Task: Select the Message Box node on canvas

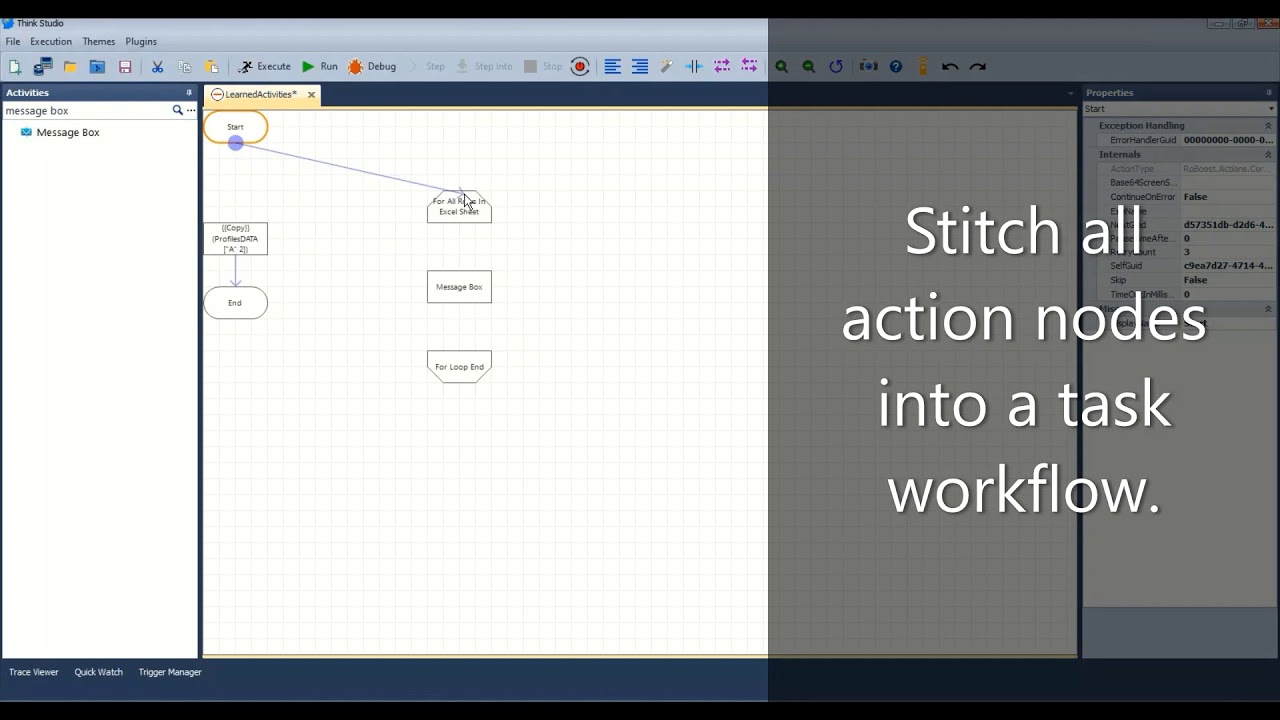Action: tap(459, 287)
